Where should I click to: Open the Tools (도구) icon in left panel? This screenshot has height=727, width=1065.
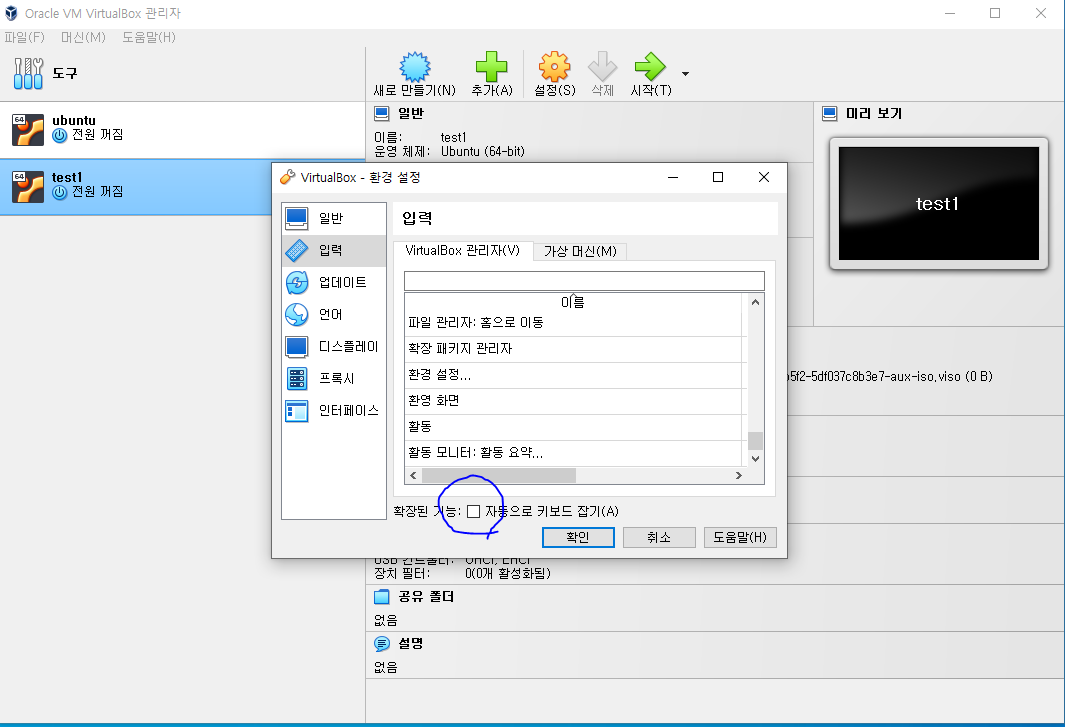click(x=29, y=73)
